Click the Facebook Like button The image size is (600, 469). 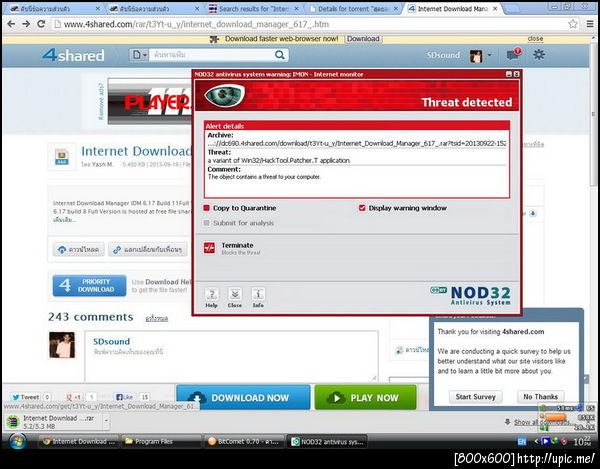(124, 397)
